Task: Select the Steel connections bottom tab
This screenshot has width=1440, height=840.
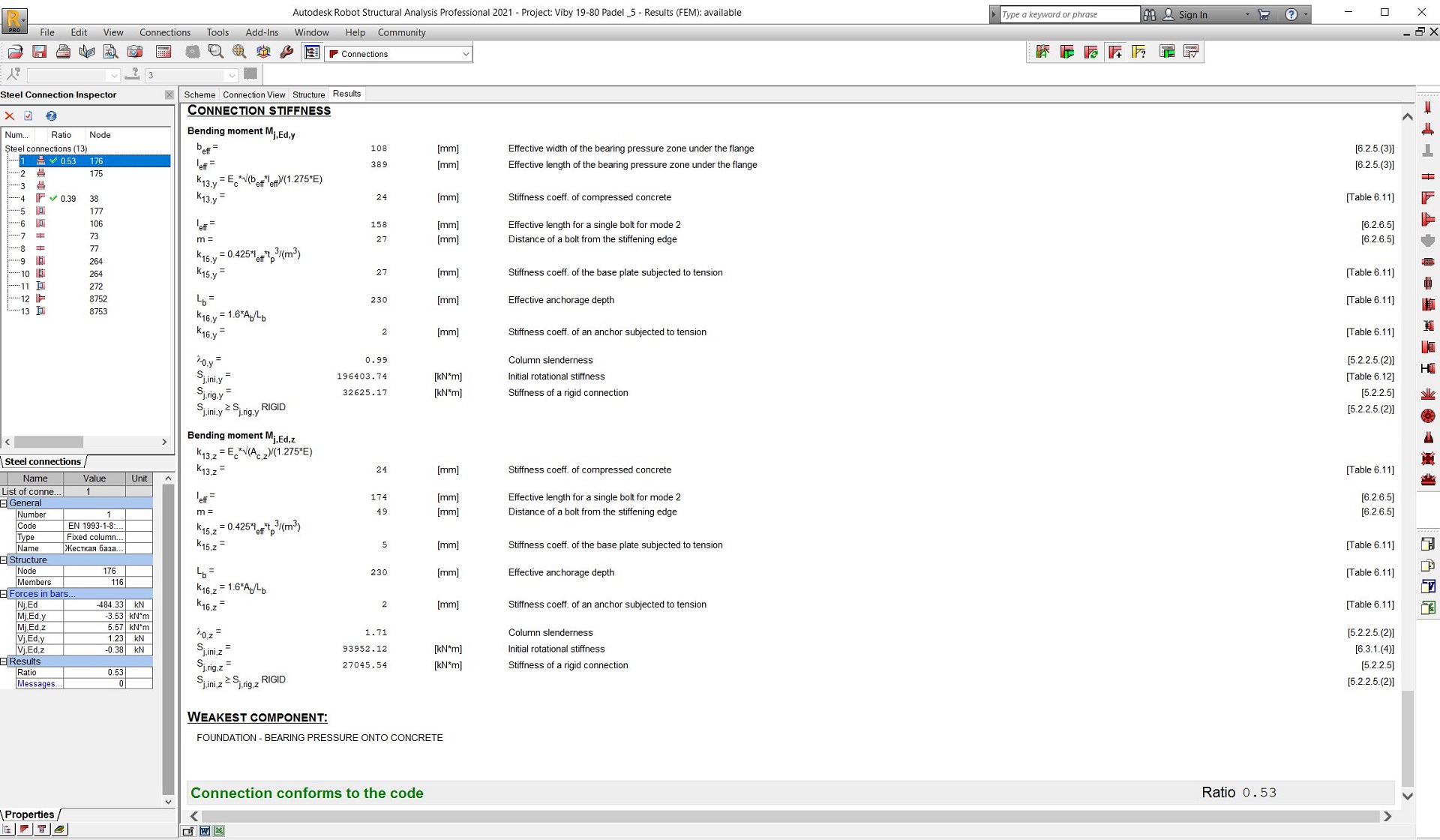Action: point(43,462)
